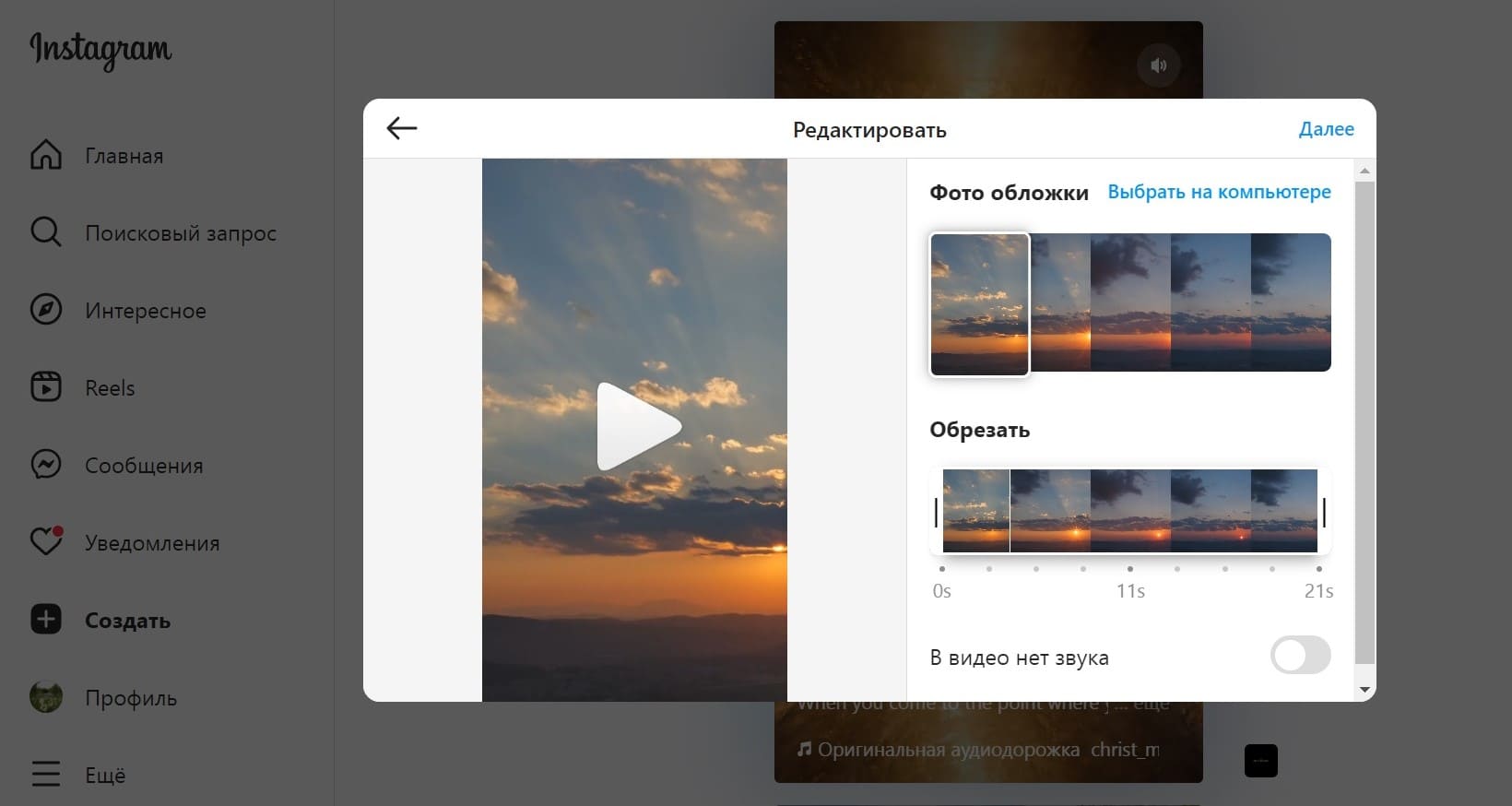The width and height of the screenshot is (1512, 806).
Task: Mute the background reel speaker button
Action: click(x=1158, y=65)
